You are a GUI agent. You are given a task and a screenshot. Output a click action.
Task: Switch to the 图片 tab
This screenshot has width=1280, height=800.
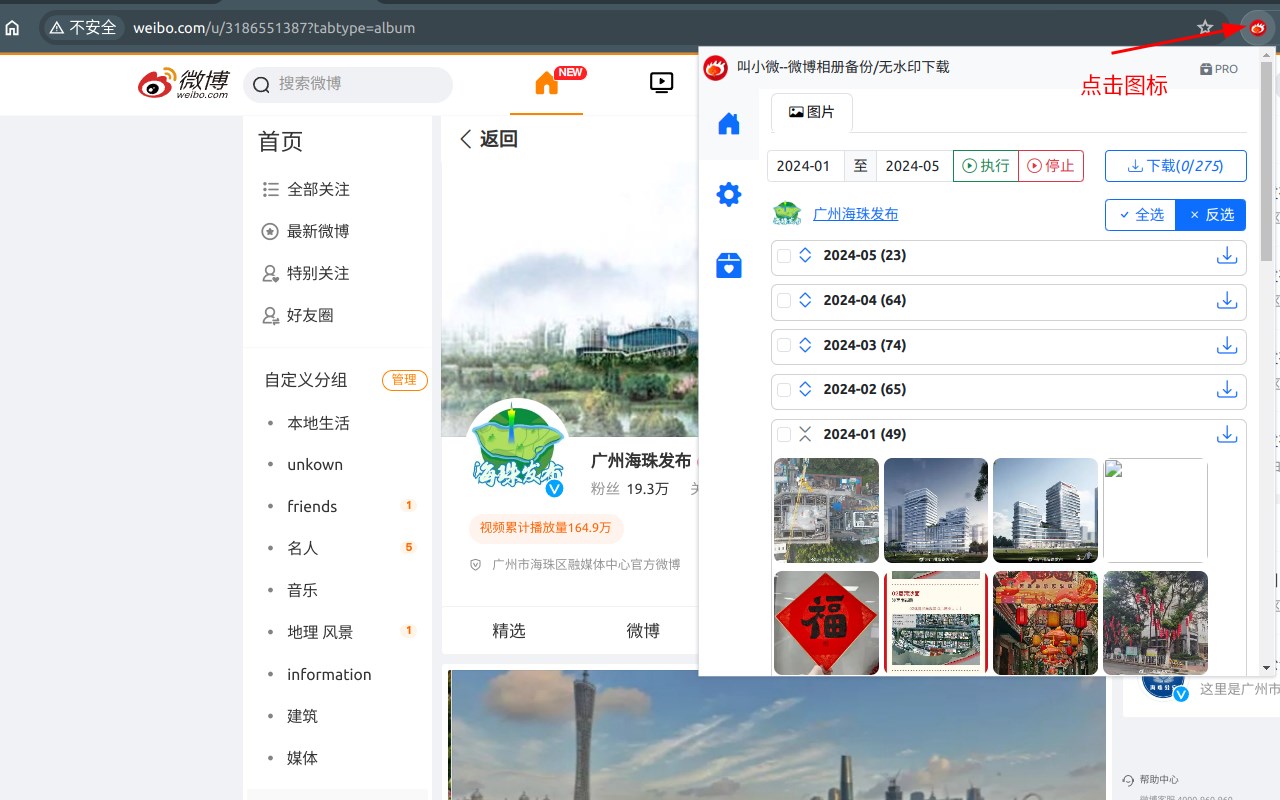point(812,113)
